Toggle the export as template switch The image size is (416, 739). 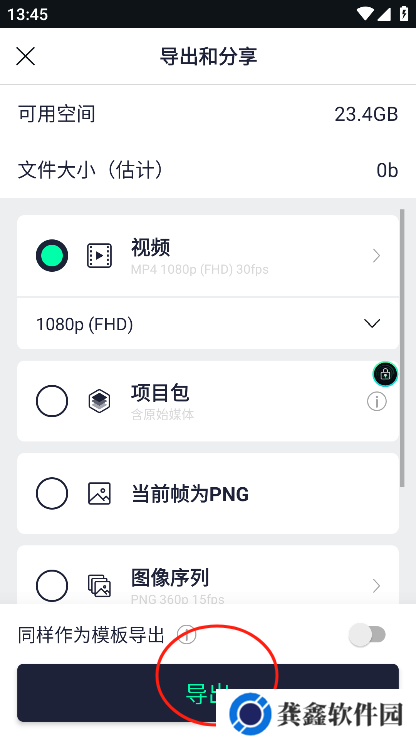(x=367, y=635)
